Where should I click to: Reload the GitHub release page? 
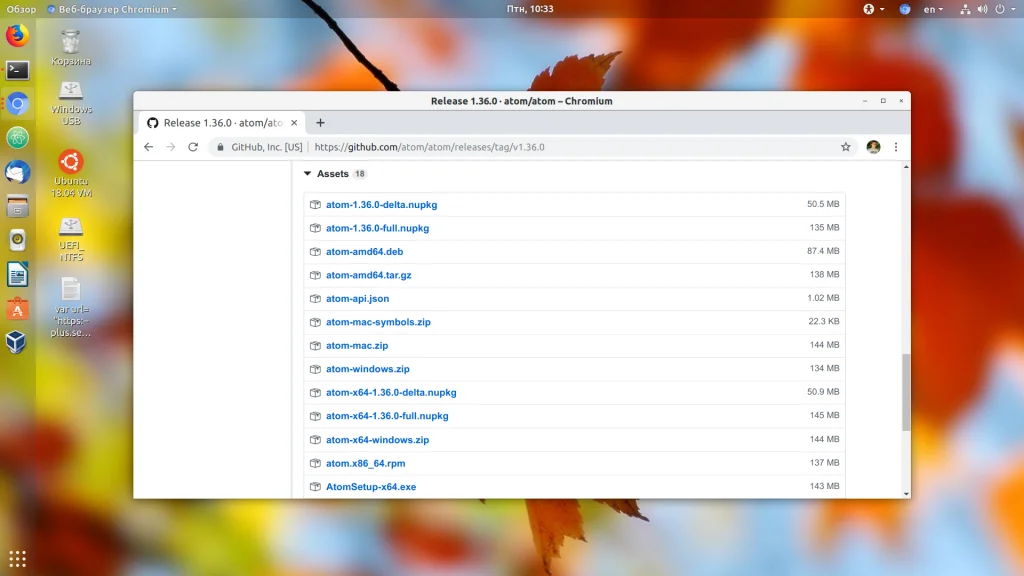[x=193, y=147]
